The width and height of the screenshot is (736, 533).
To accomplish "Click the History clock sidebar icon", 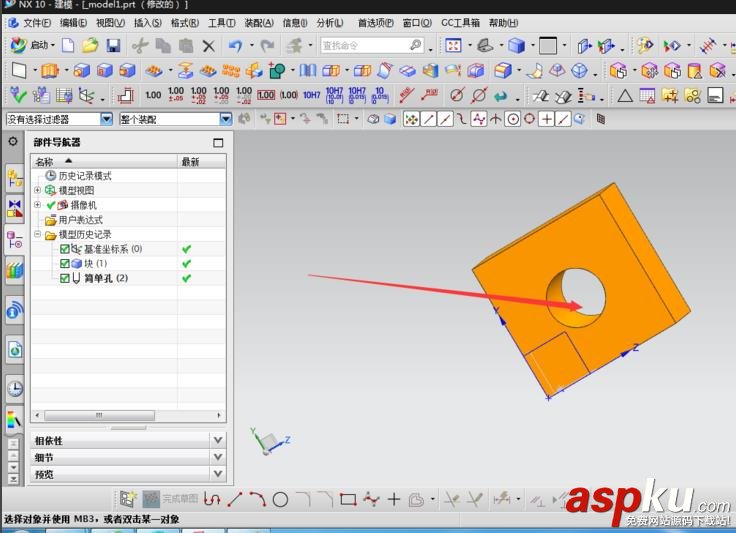I will tap(15, 389).
